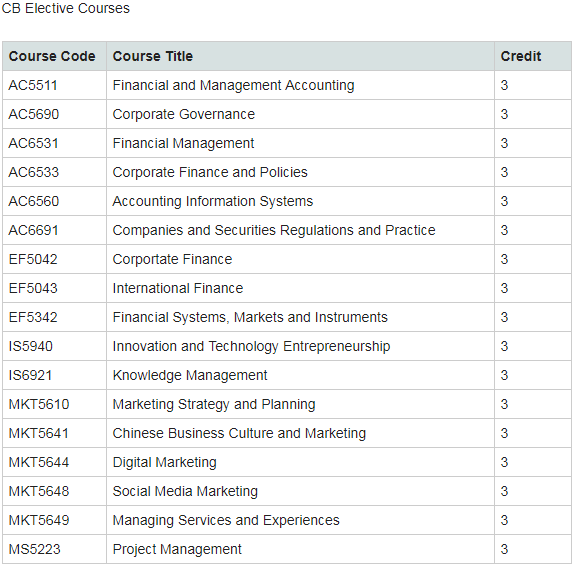The width and height of the screenshot is (575, 567).
Task: Click course code AC6531
Action: coord(33,143)
